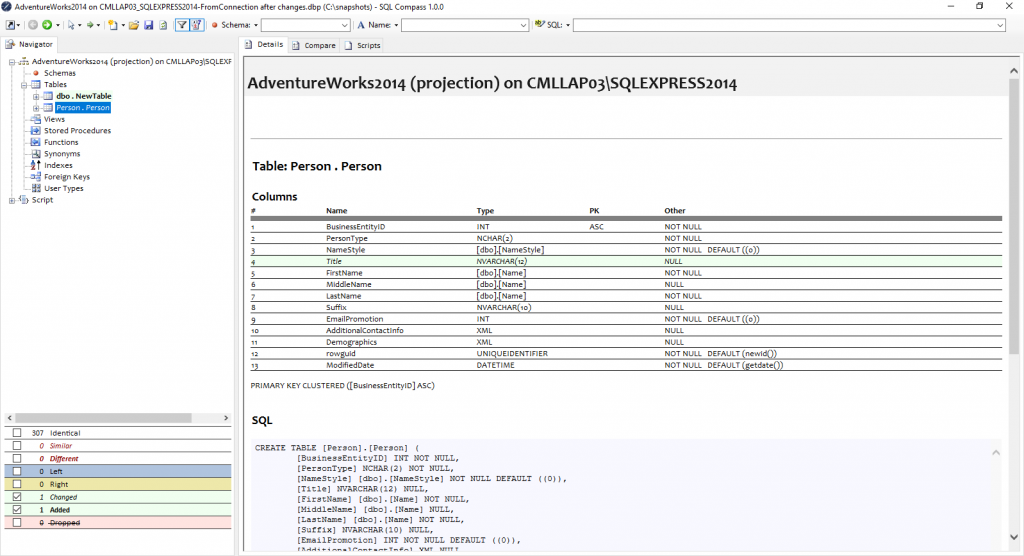Switch to the Compare tab
This screenshot has width=1024, height=556.
(x=314, y=45)
